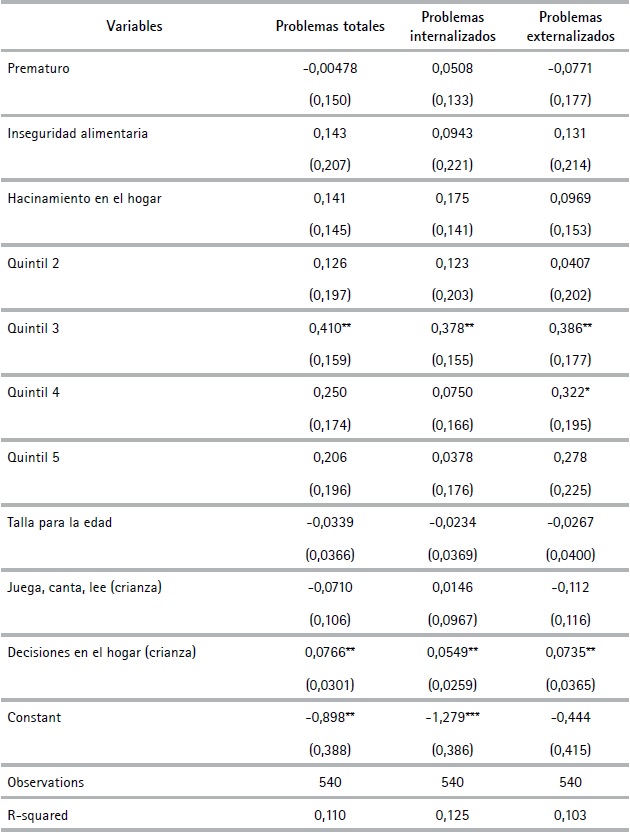Click the 'Variables' column header
The height and width of the screenshot is (833, 630).
tap(134, 26)
